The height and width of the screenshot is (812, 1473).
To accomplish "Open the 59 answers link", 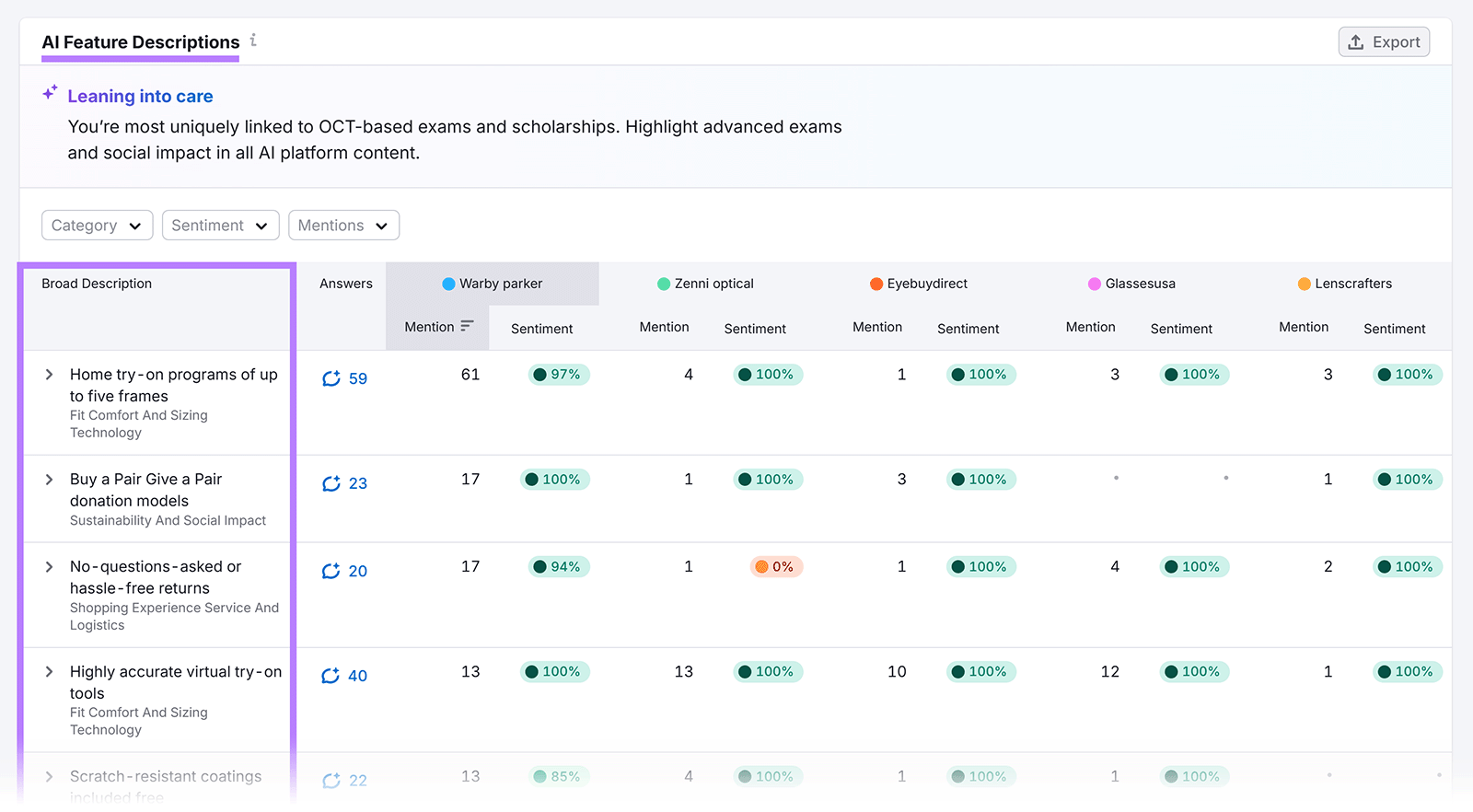I will point(358,378).
